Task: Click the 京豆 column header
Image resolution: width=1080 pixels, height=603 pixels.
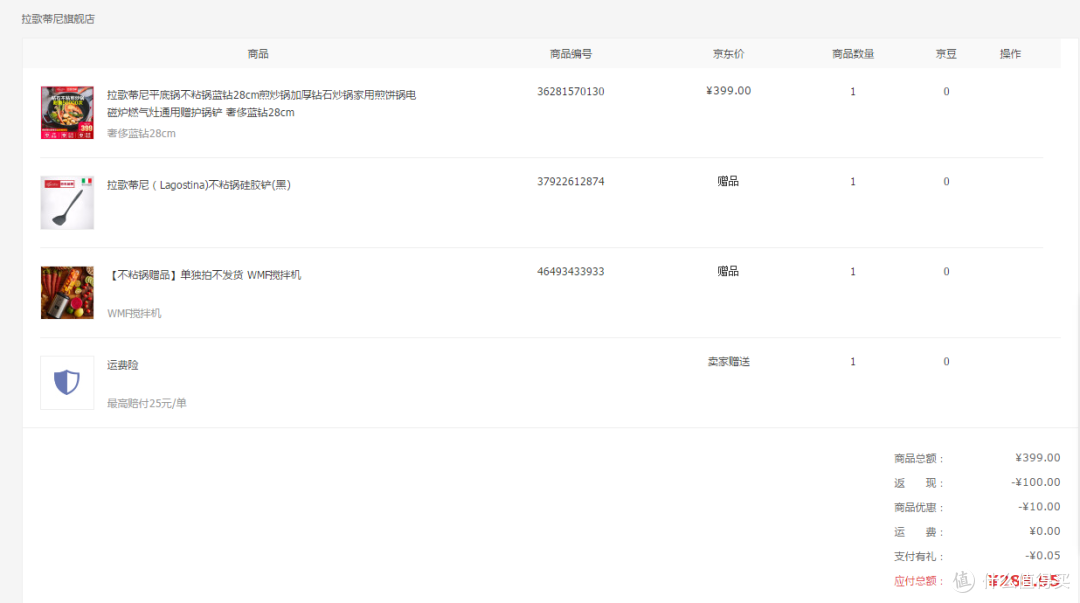Action: tap(946, 54)
